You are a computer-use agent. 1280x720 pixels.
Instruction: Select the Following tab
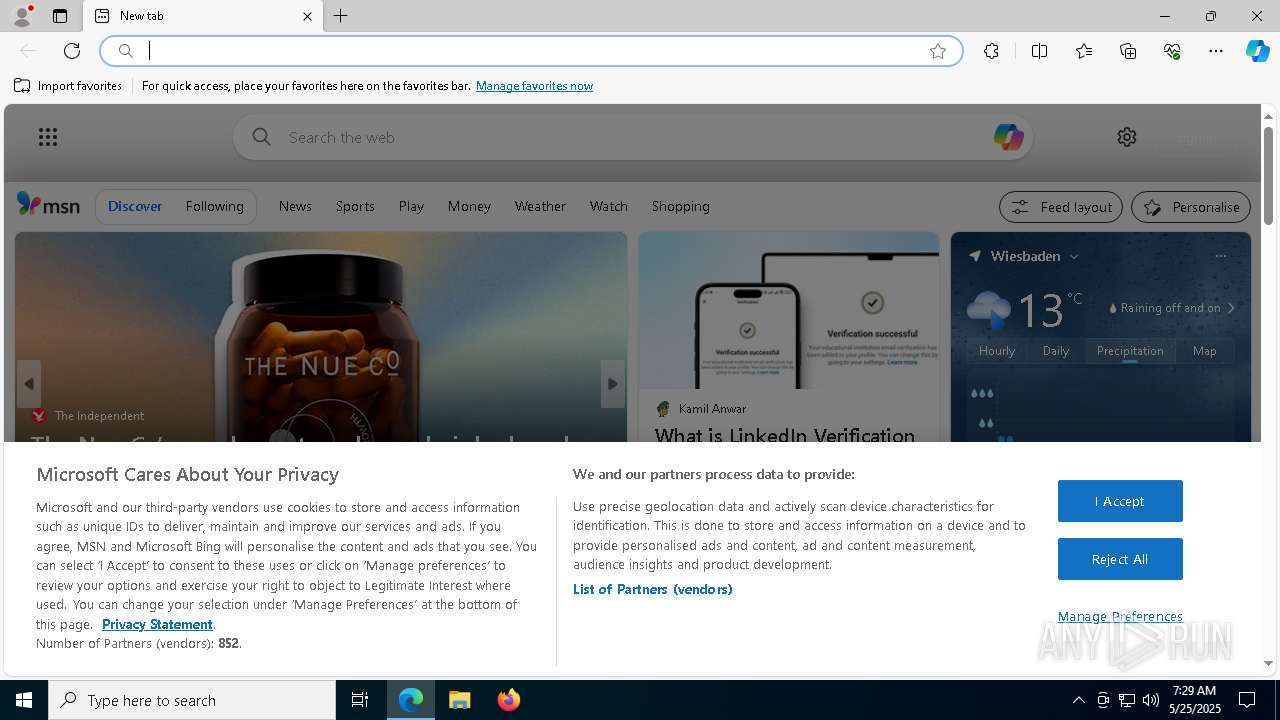tap(214, 206)
